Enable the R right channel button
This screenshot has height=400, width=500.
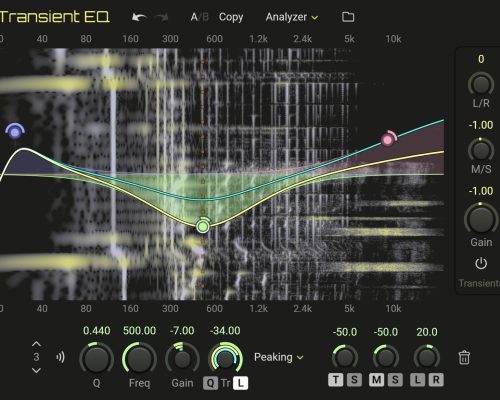tap(436, 380)
